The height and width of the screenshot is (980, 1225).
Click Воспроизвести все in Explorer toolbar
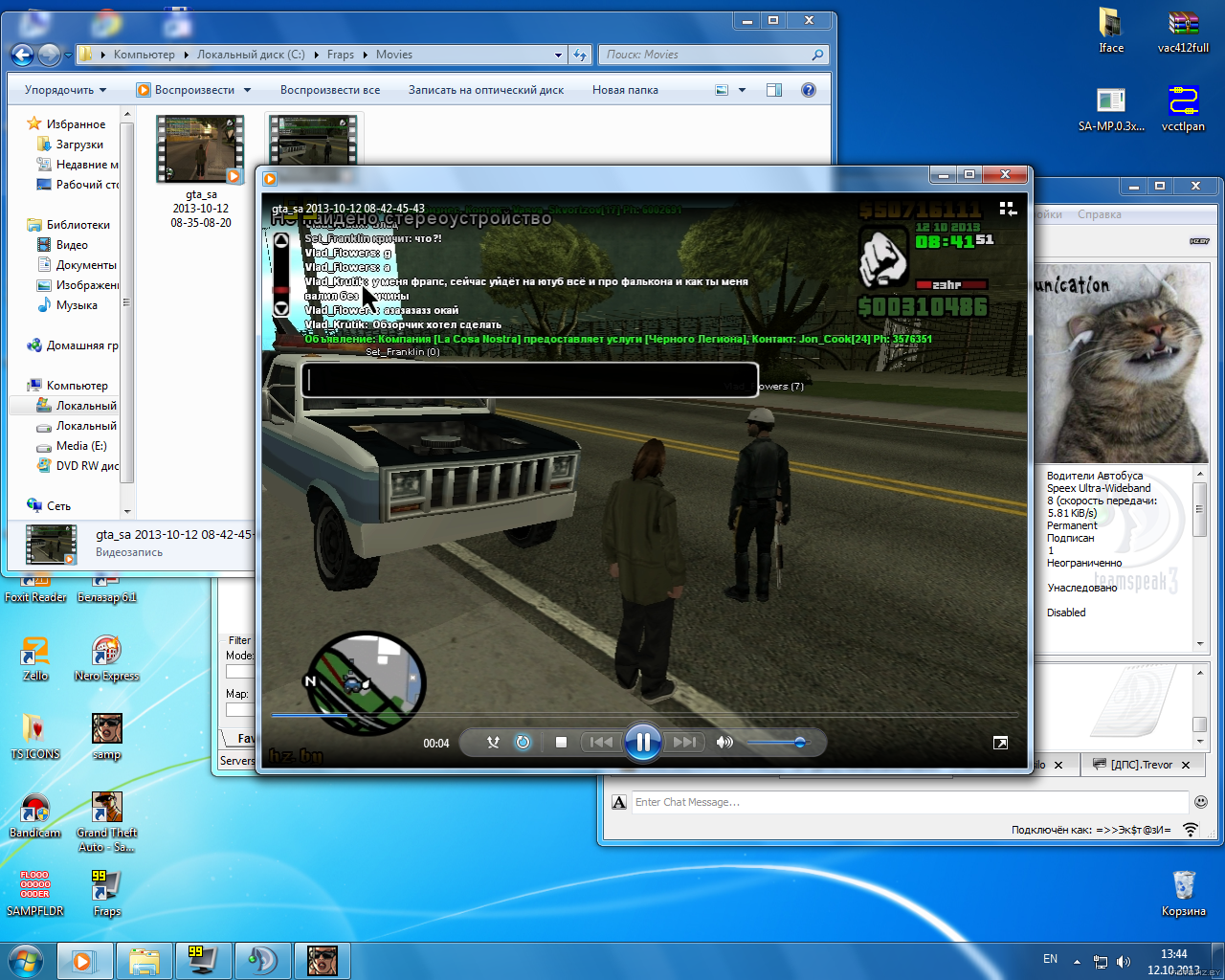330,90
